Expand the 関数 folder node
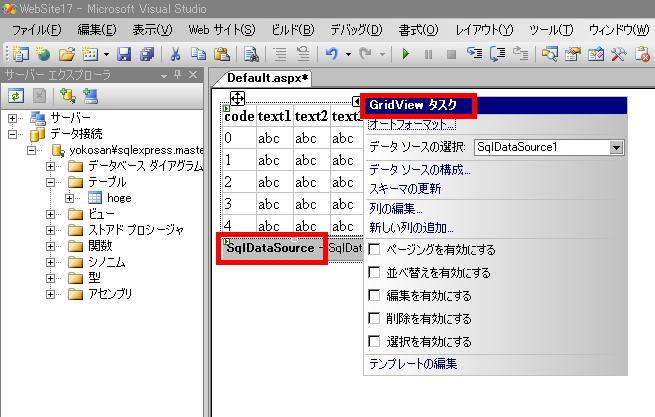The image size is (655, 417). pos(50,246)
